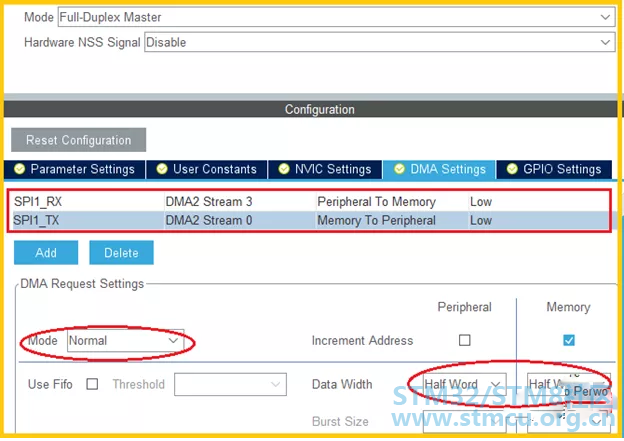
Task: Click the NVIC Settings green check icon
Action: (x=283, y=169)
